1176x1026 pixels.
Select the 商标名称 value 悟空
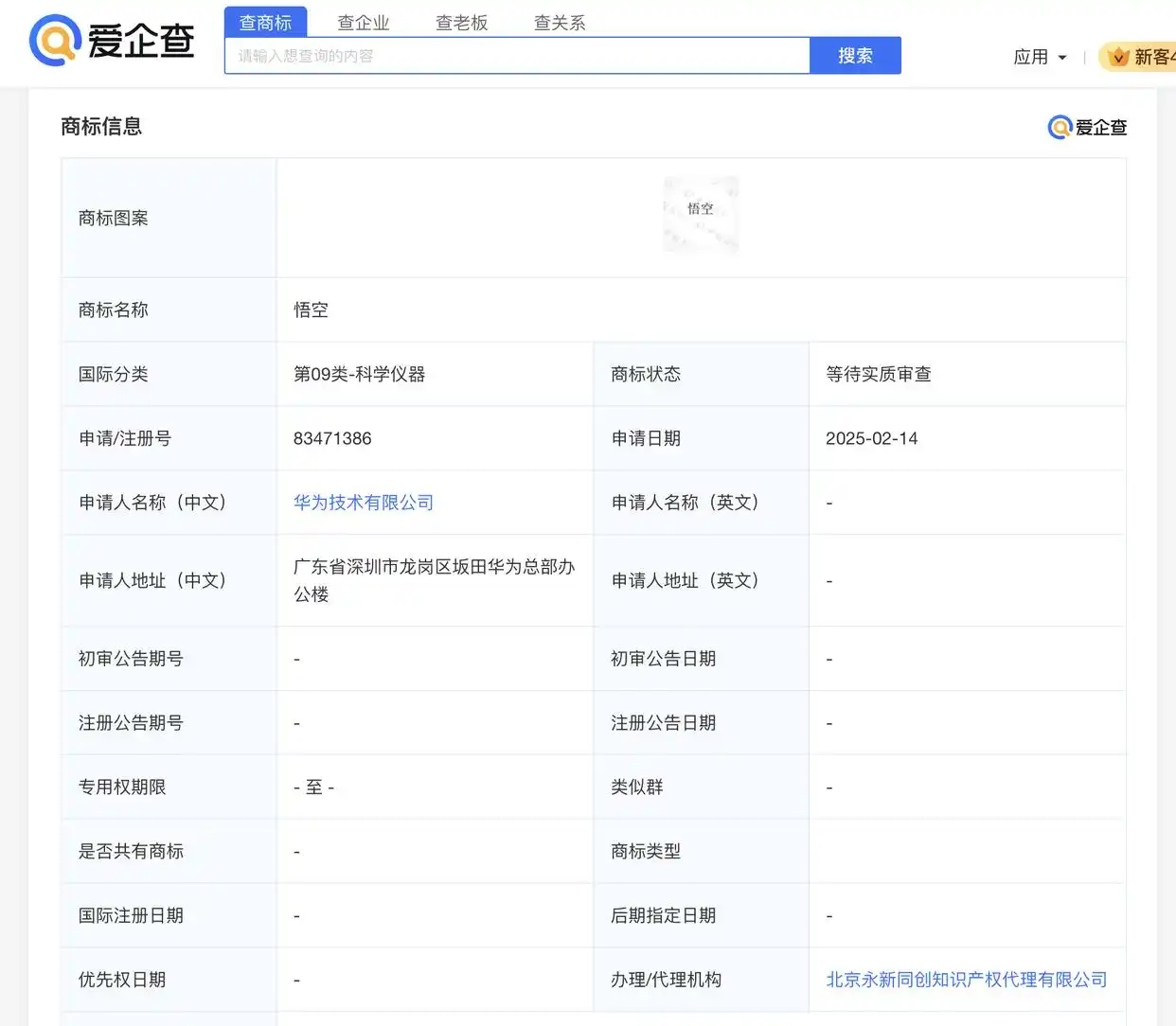click(311, 310)
